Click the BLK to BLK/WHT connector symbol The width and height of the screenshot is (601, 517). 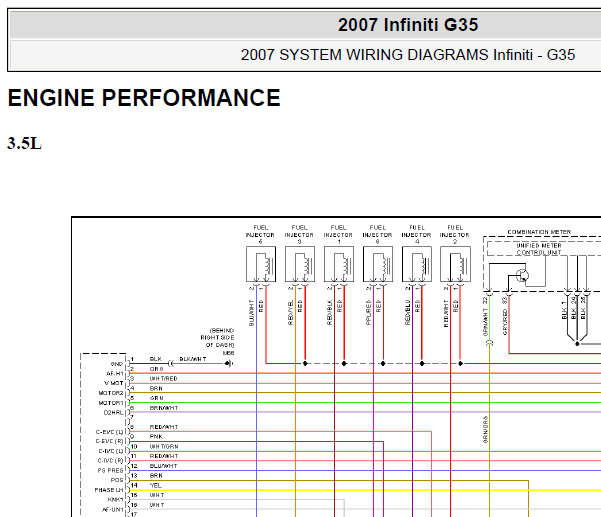[x=171, y=363]
